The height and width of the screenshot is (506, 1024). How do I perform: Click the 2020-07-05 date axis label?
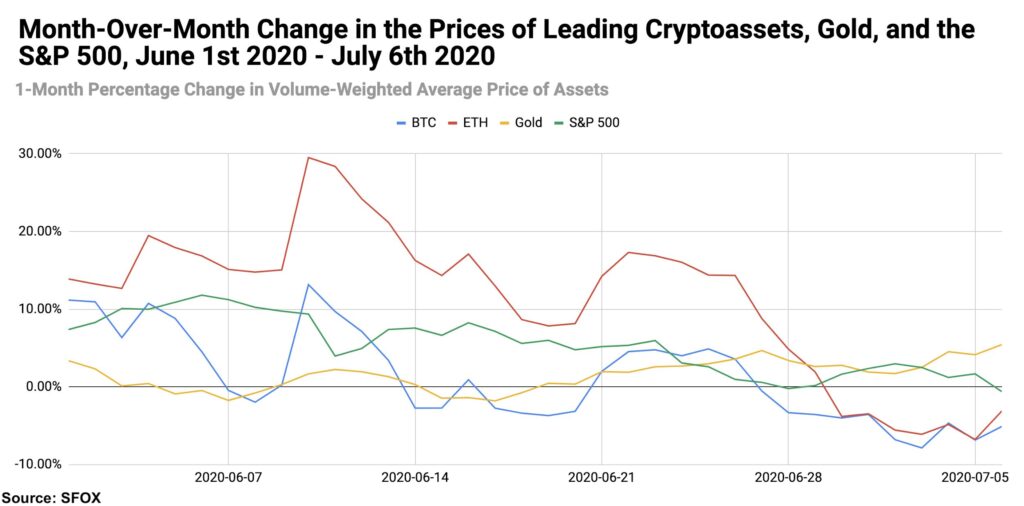pos(974,478)
